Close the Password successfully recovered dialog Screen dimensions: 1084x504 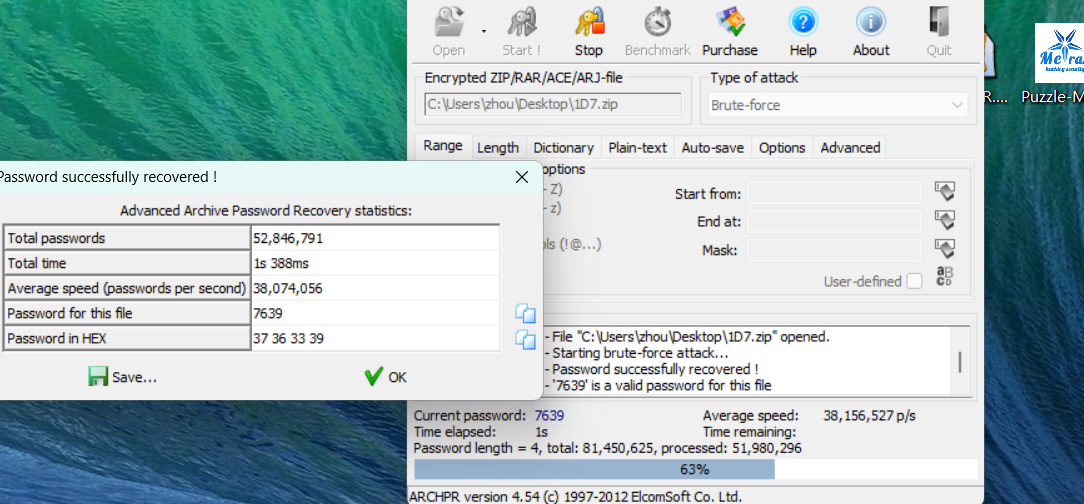coord(522,177)
